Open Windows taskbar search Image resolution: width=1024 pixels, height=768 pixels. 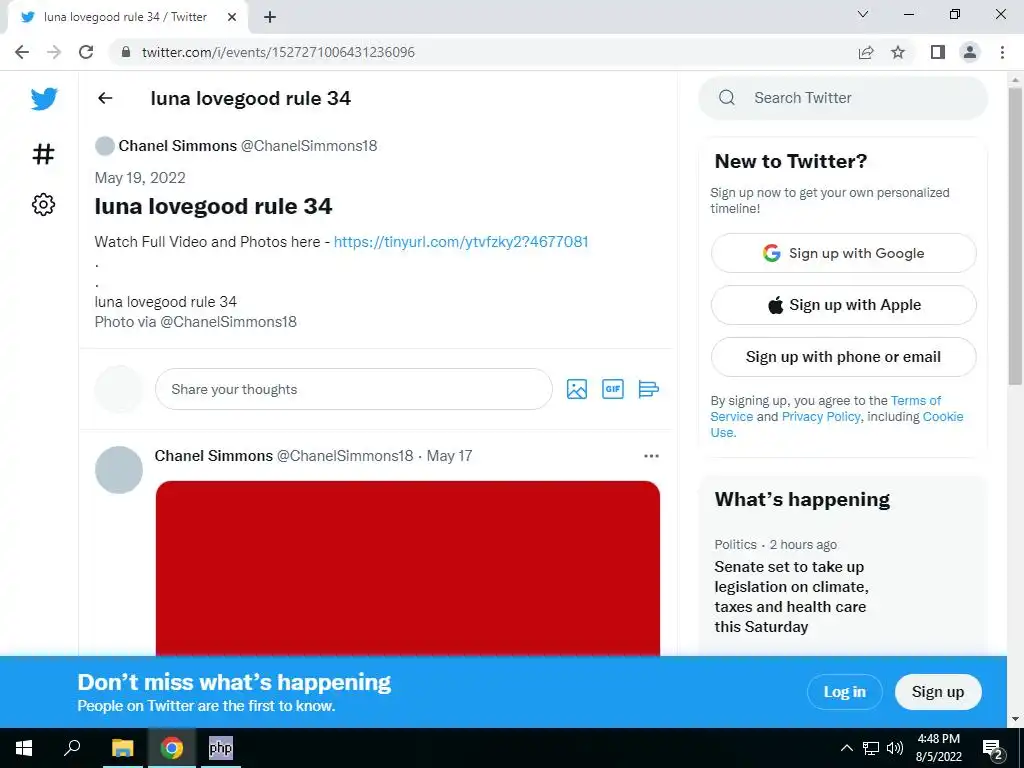pos(72,748)
